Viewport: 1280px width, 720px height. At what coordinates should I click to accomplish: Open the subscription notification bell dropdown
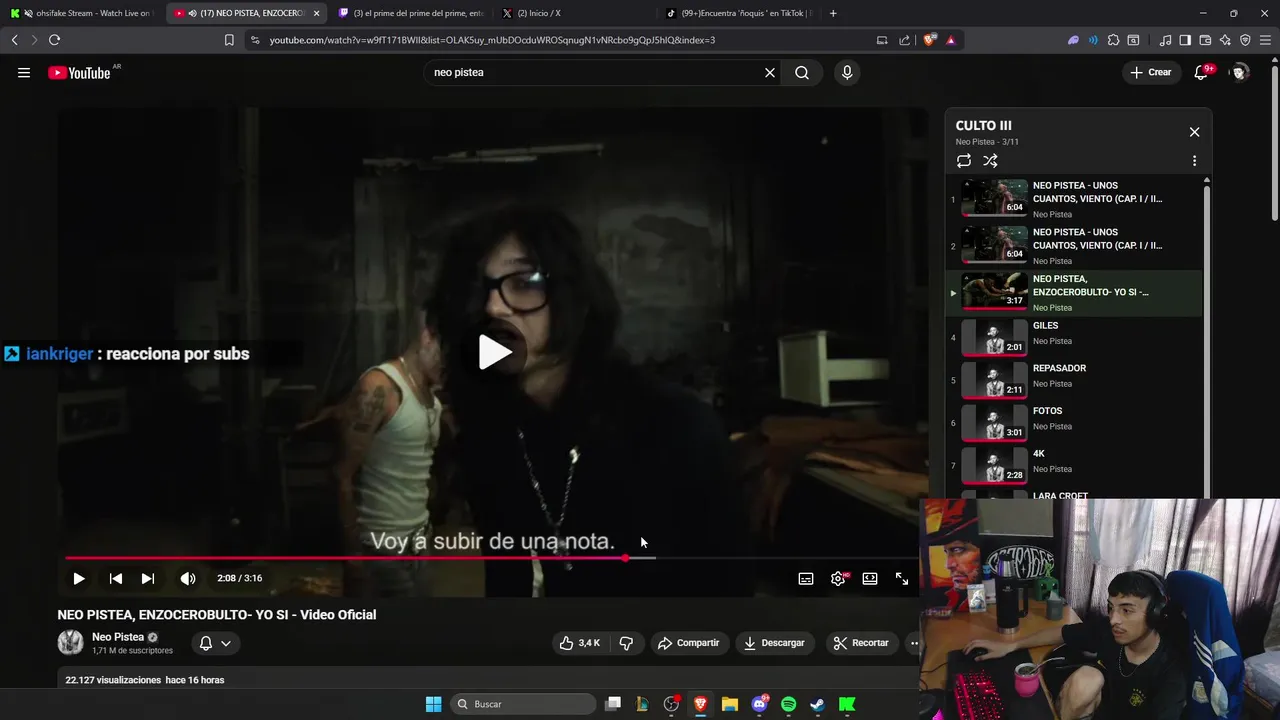point(215,643)
